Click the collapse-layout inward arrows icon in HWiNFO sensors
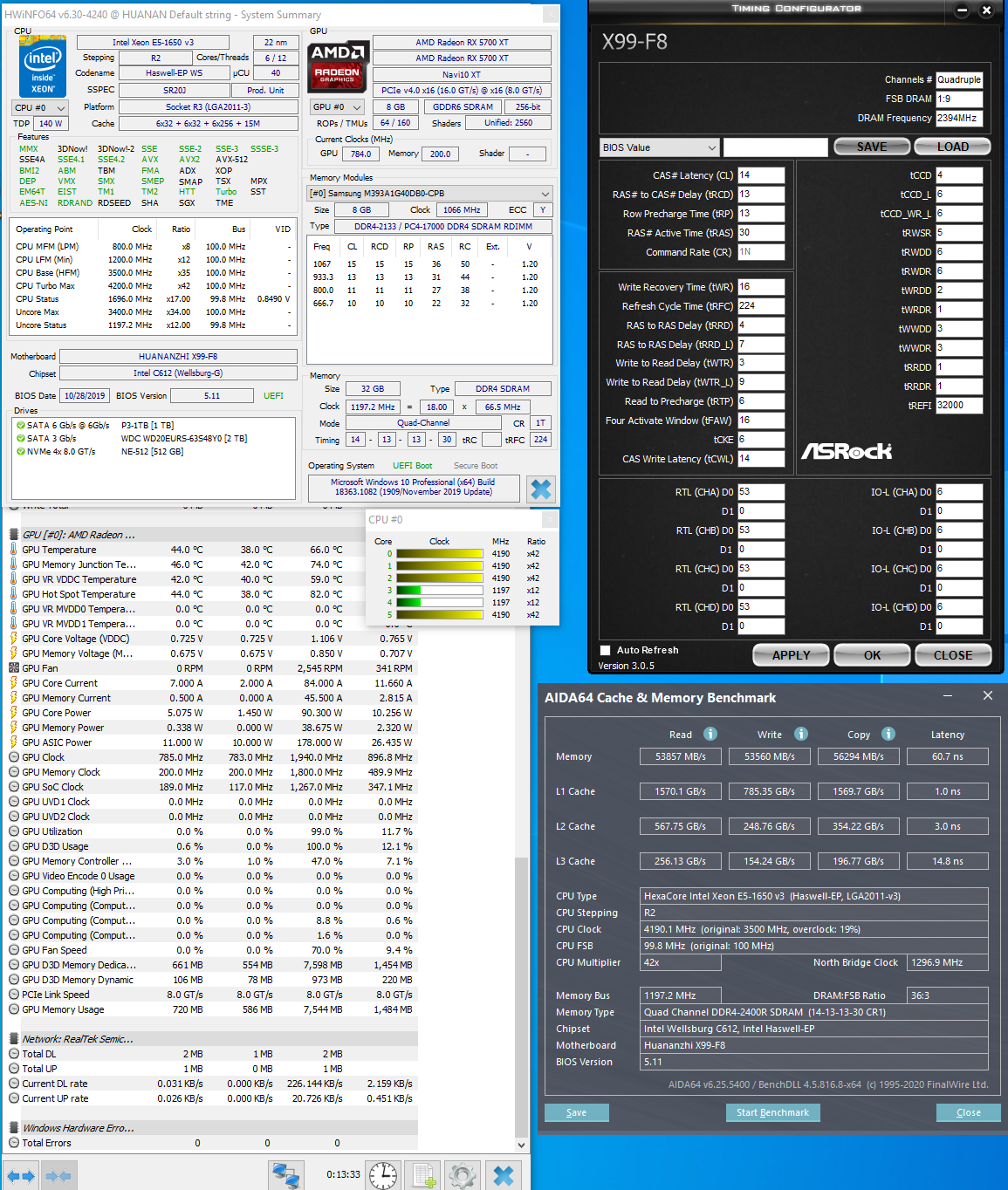 (x=58, y=1175)
